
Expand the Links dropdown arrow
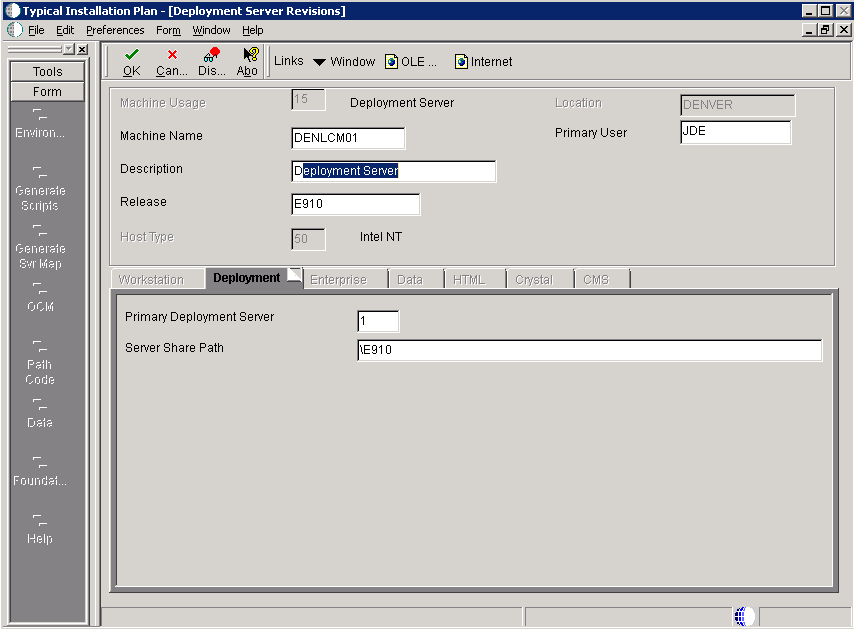pos(319,62)
